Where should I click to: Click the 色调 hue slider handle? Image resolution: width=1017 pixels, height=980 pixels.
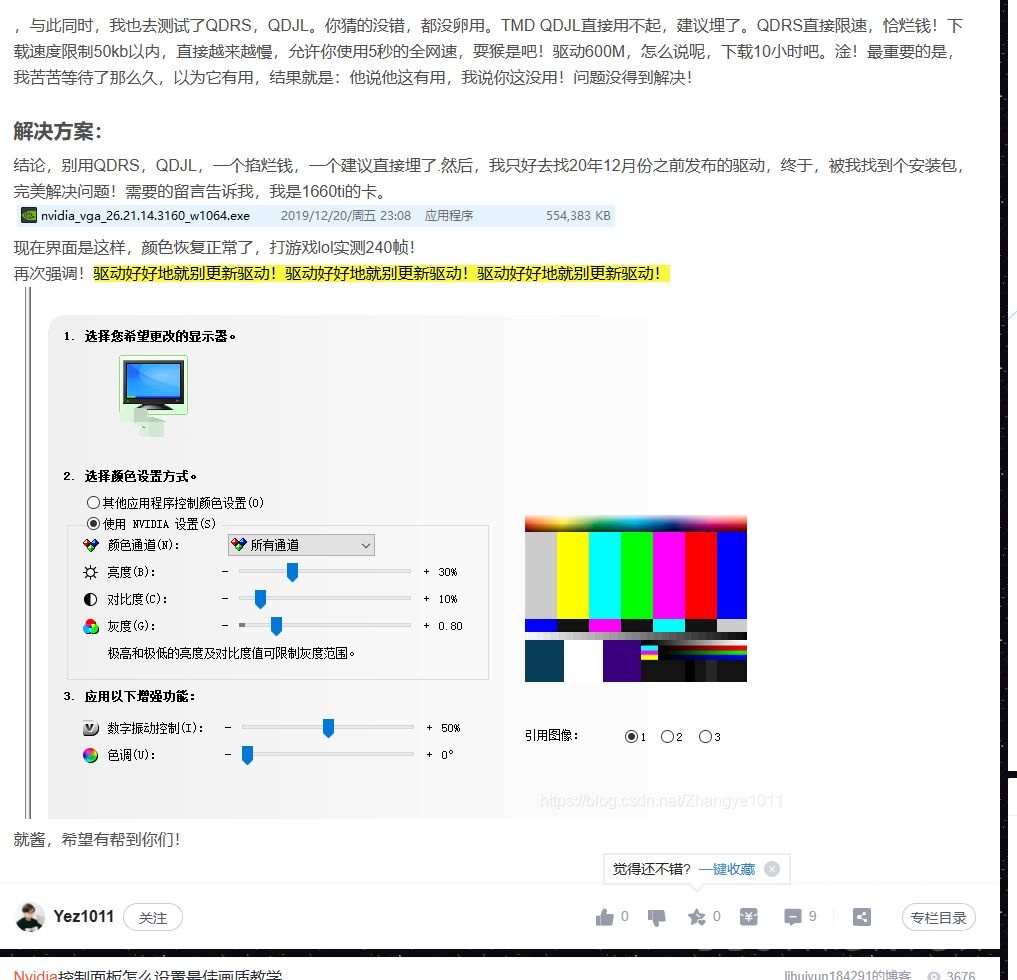247,755
